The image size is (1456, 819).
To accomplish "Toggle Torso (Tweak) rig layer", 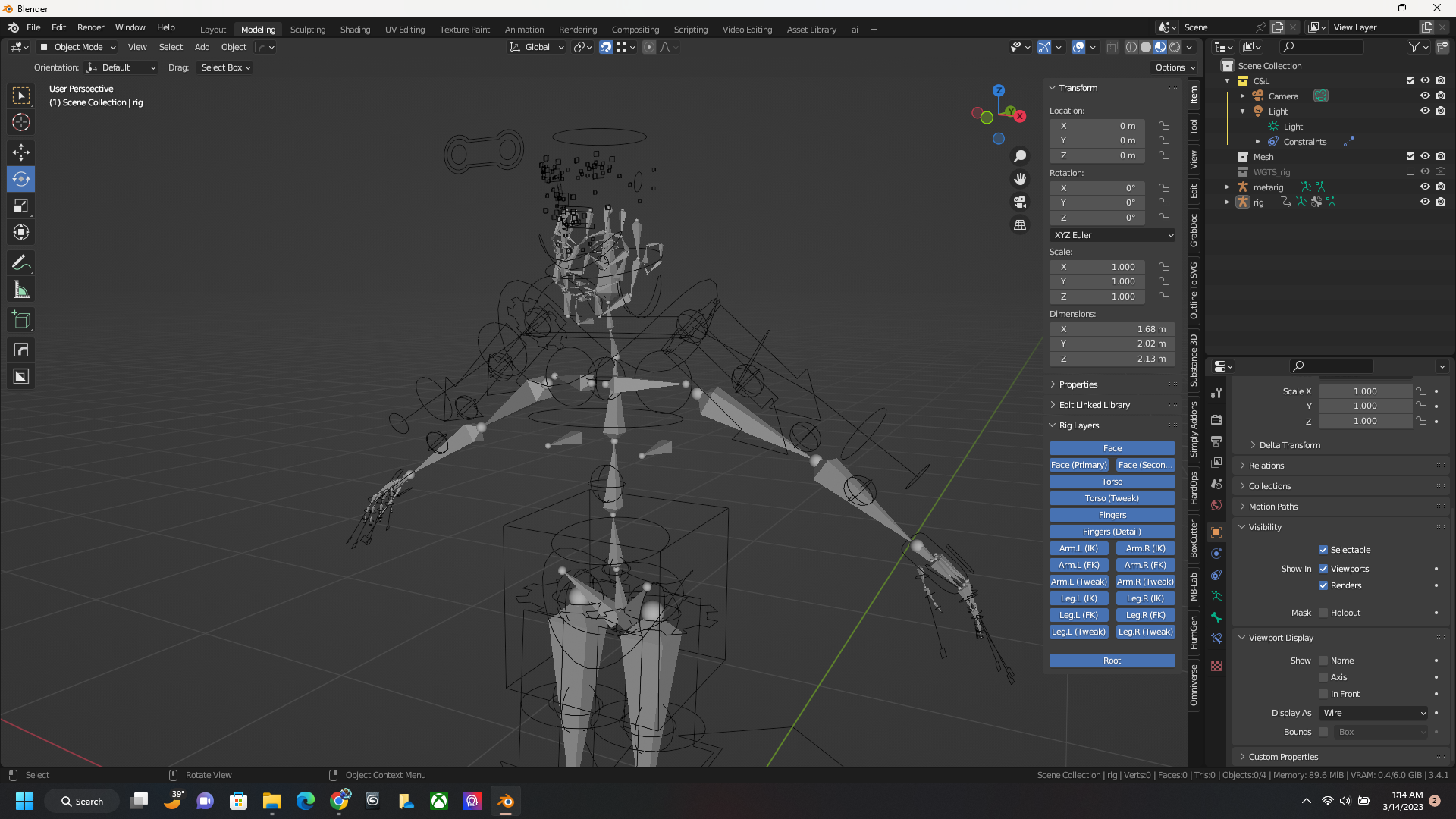I will coord(1112,498).
